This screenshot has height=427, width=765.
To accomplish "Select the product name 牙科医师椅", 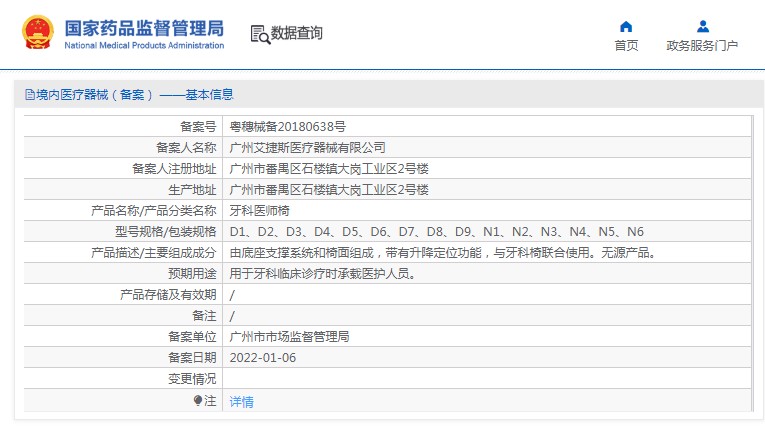I will (260, 211).
